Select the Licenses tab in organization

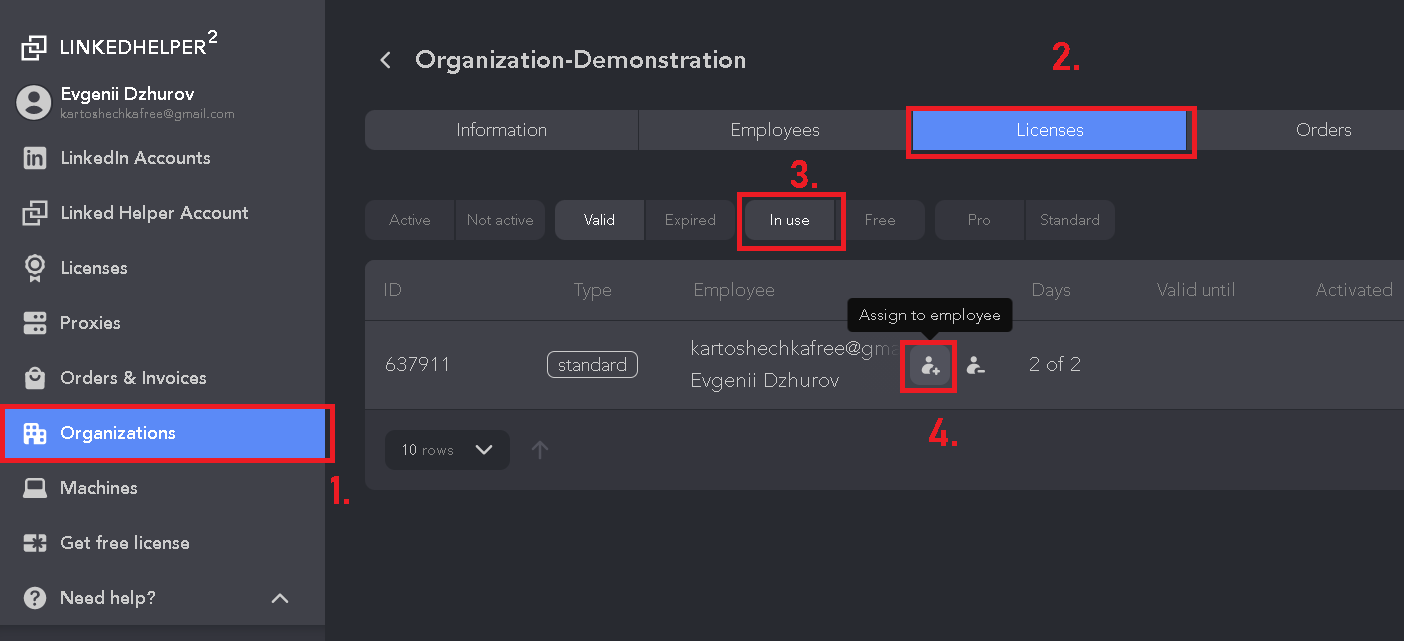point(1050,130)
